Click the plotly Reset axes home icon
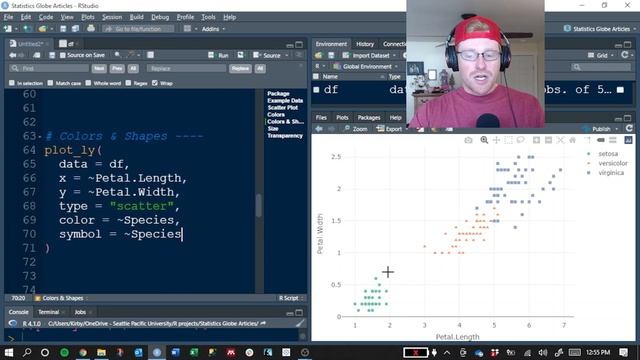Viewport: 640px width, 360px height. (573, 140)
